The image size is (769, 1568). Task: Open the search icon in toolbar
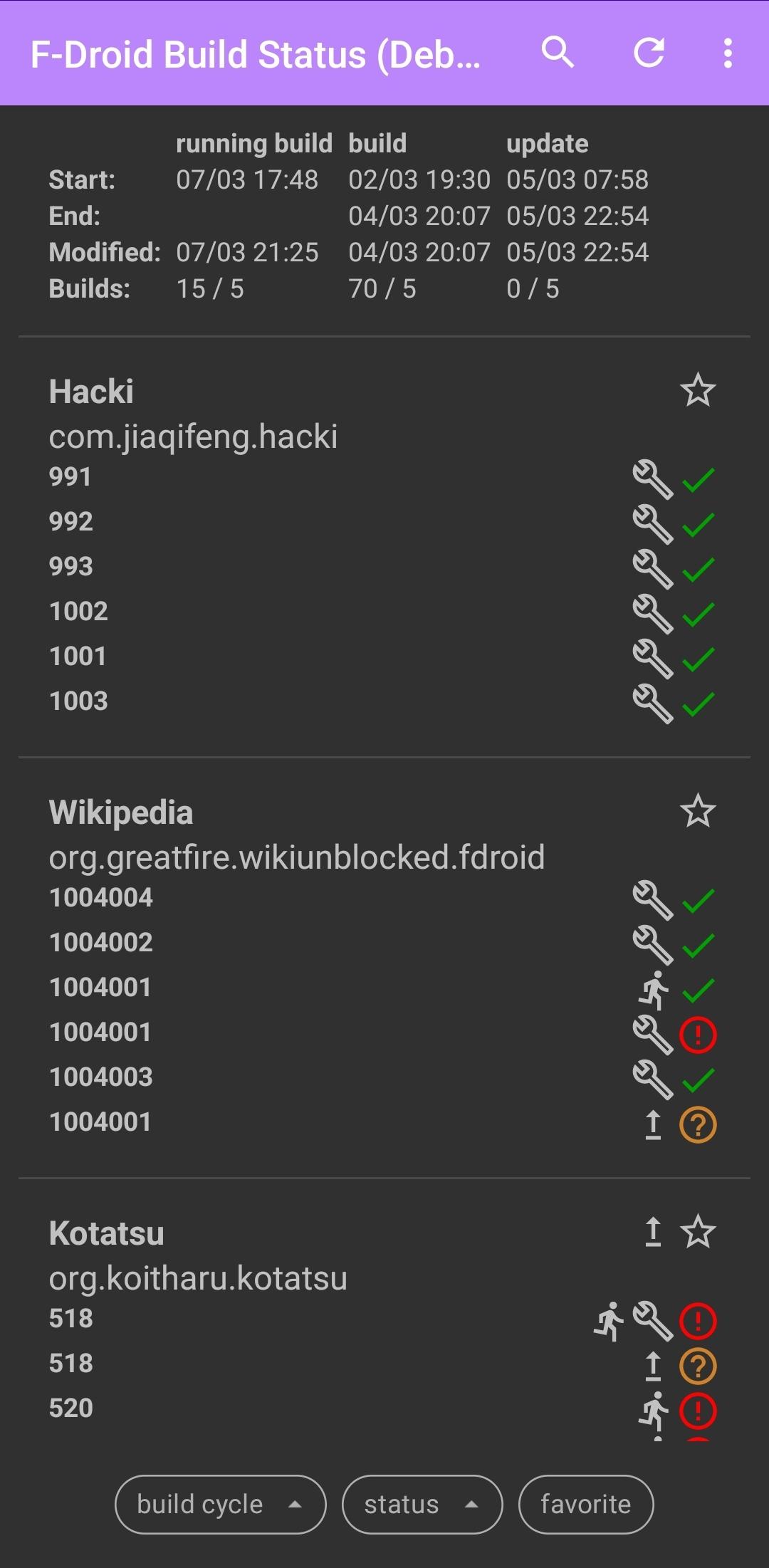pos(558,53)
